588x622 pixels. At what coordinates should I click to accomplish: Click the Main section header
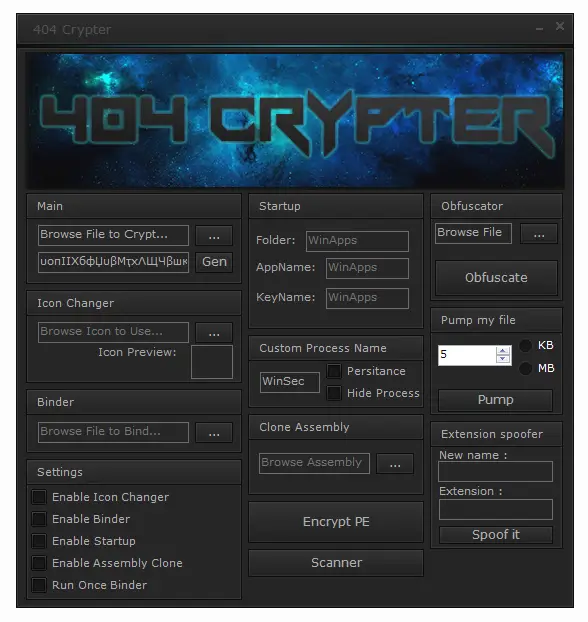point(134,206)
